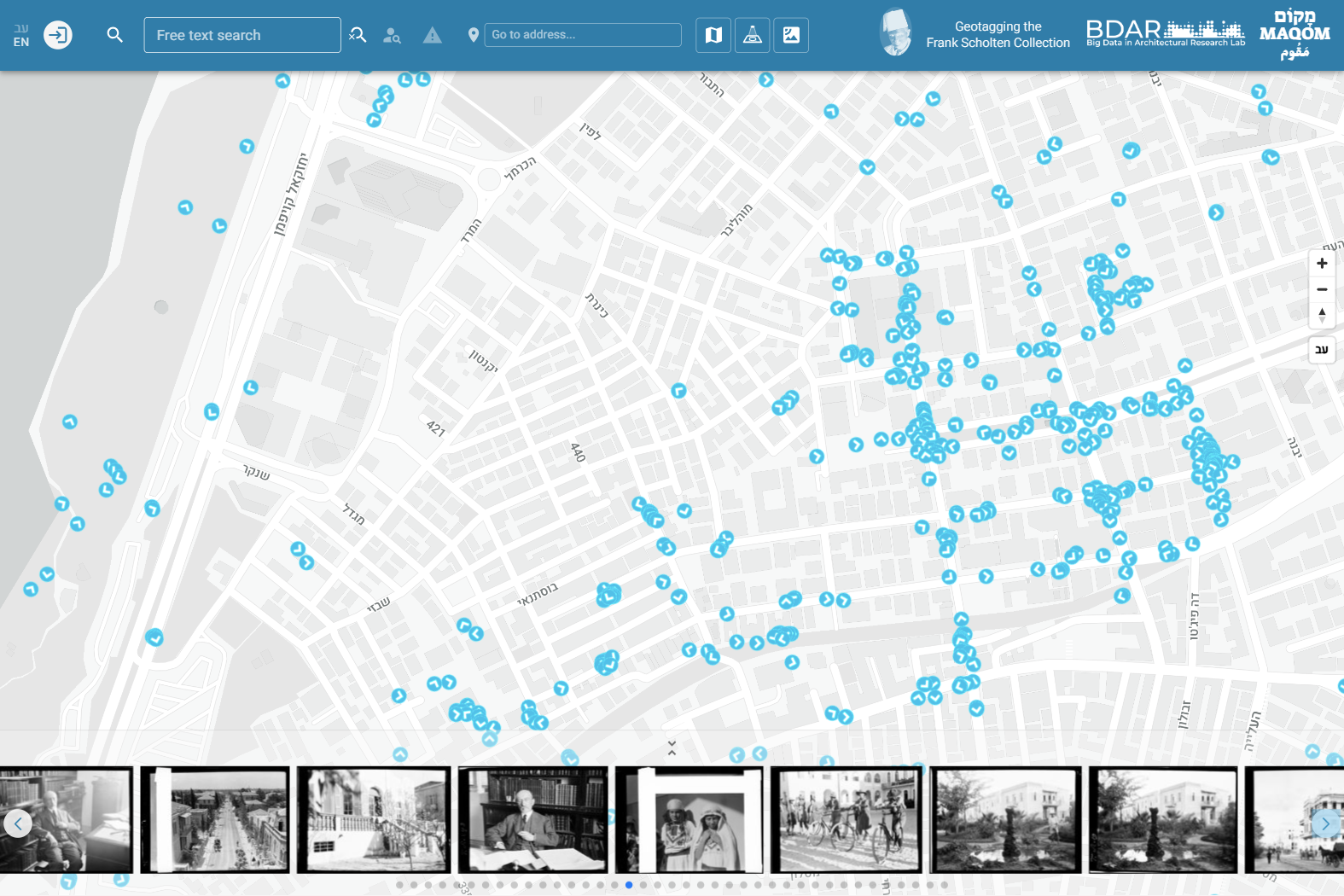Screen dimensions: 1344x896
Task: Click the warning triangle icon
Action: pyautogui.click(x=433, y=36)
